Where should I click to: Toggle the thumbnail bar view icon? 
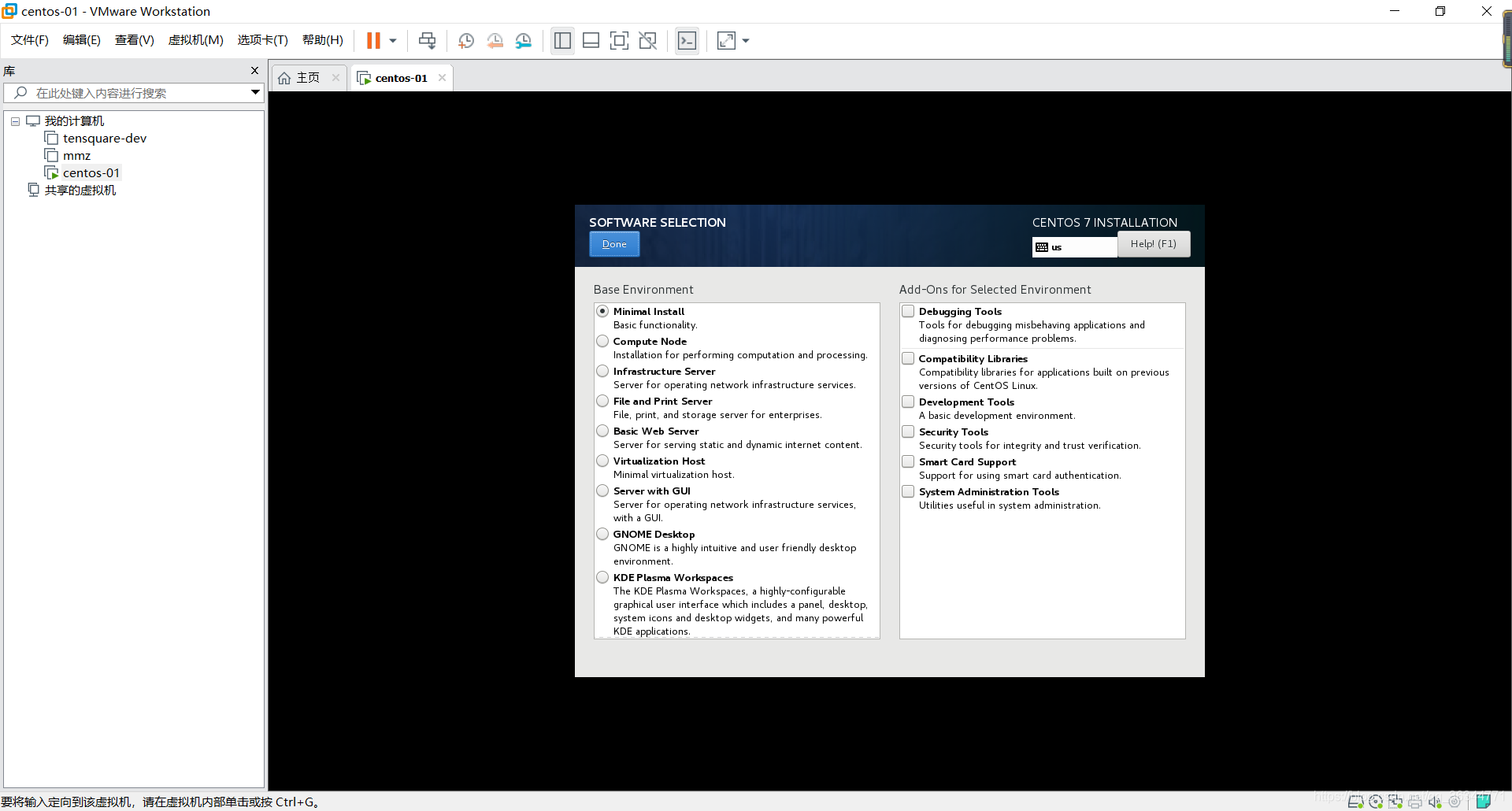coord(591,40)
